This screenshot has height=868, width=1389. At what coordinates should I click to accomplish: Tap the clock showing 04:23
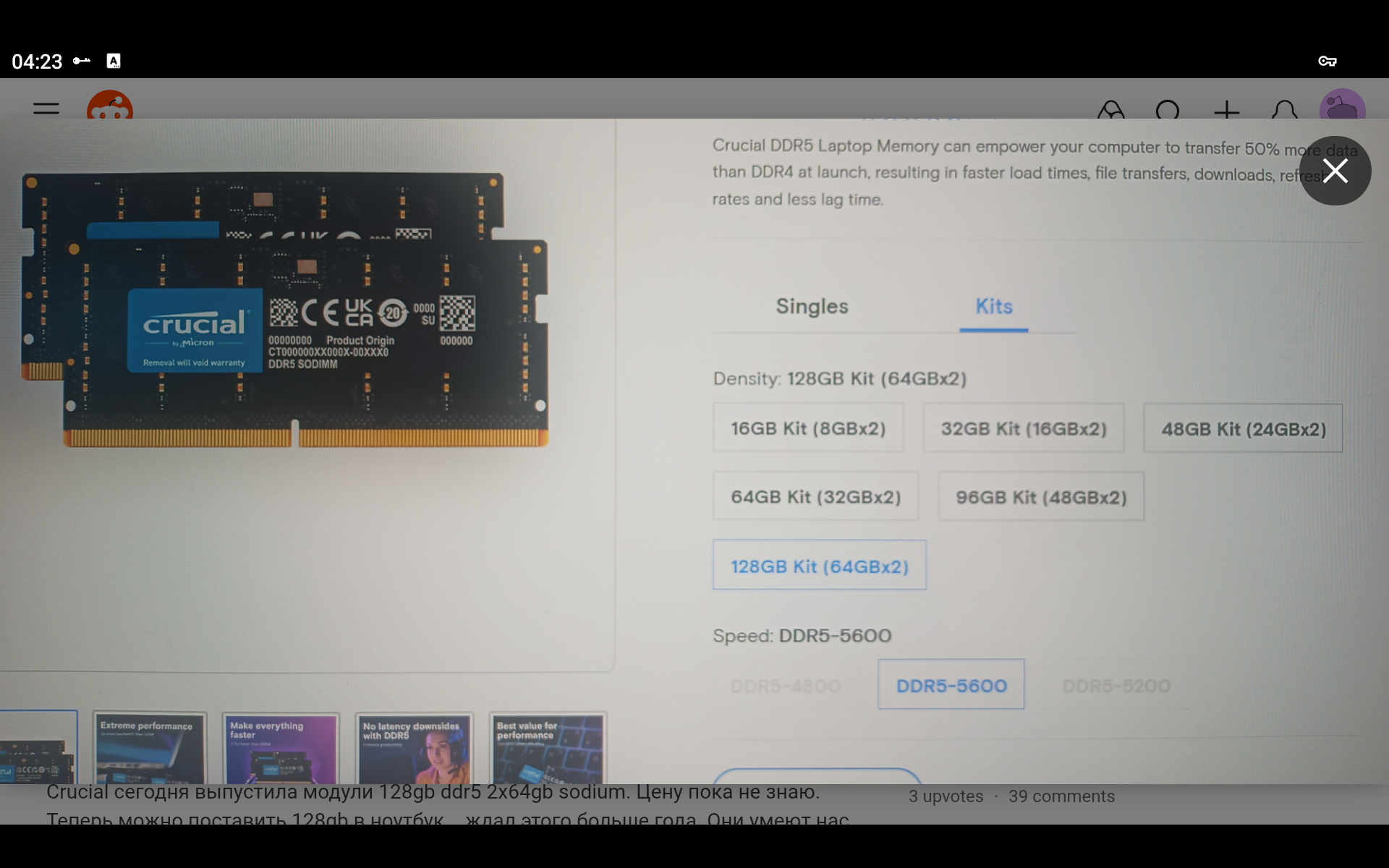(37, 61)
